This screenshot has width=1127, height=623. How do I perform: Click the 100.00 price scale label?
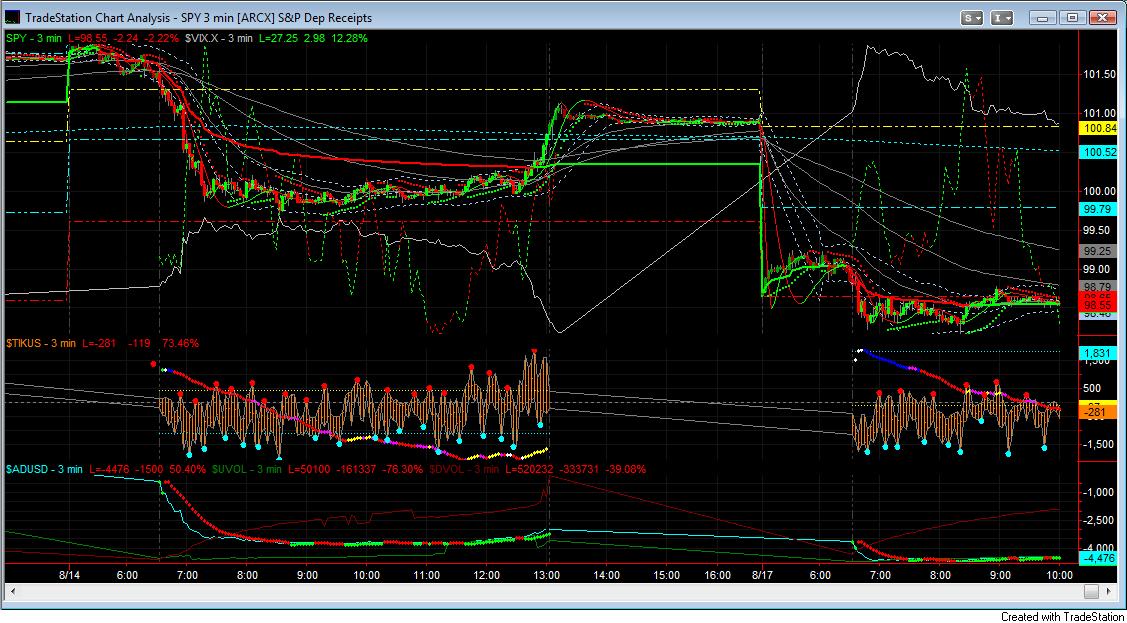[1098, 191]
